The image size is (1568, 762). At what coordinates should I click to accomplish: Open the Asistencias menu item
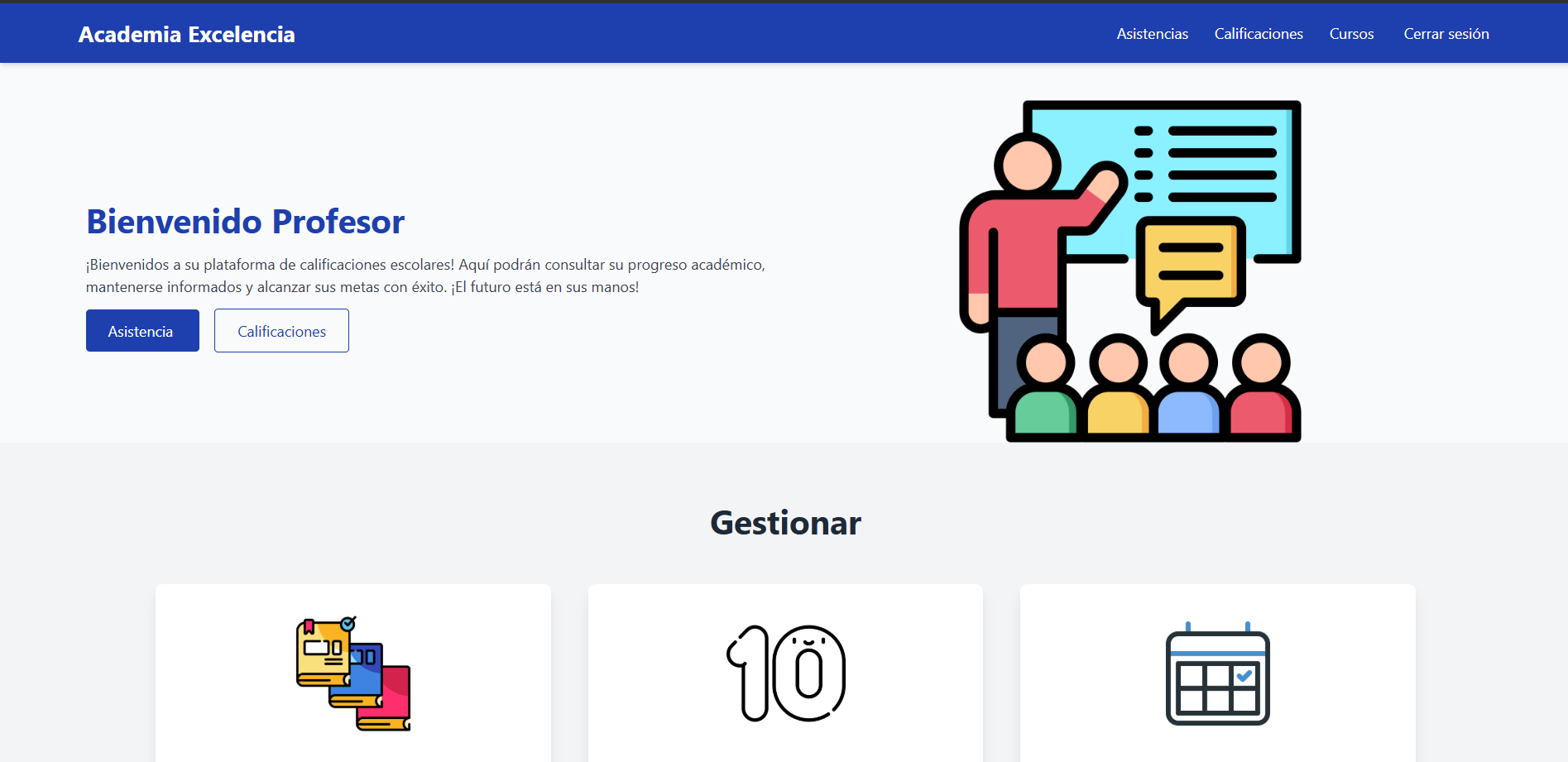[x=1152, y=34]
